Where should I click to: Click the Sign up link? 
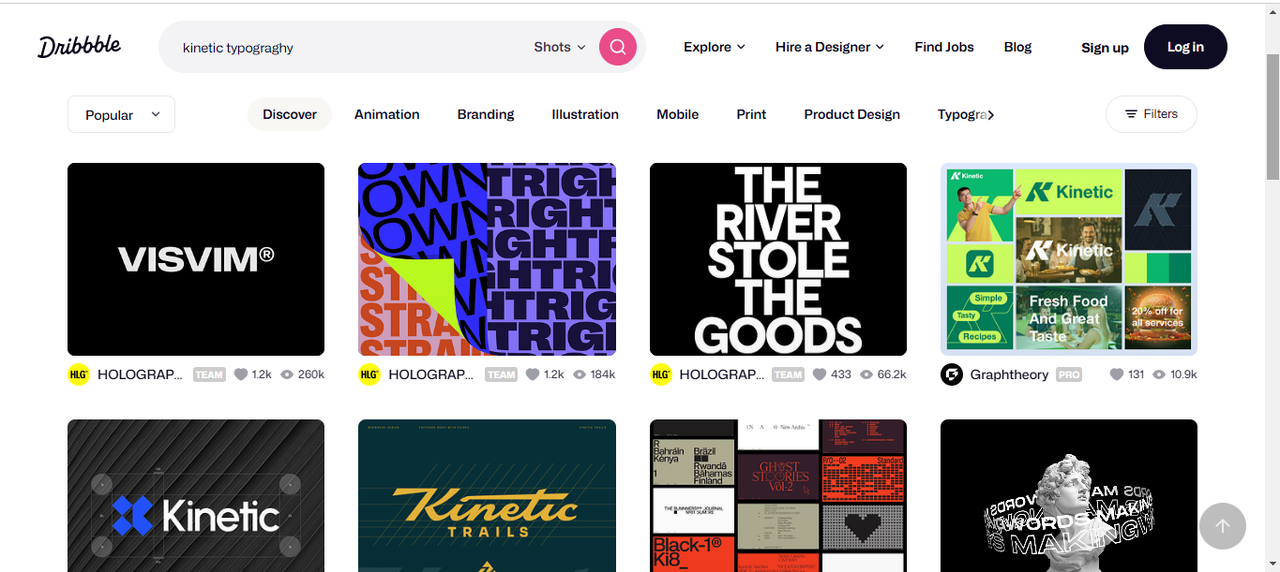point(1104,48)
